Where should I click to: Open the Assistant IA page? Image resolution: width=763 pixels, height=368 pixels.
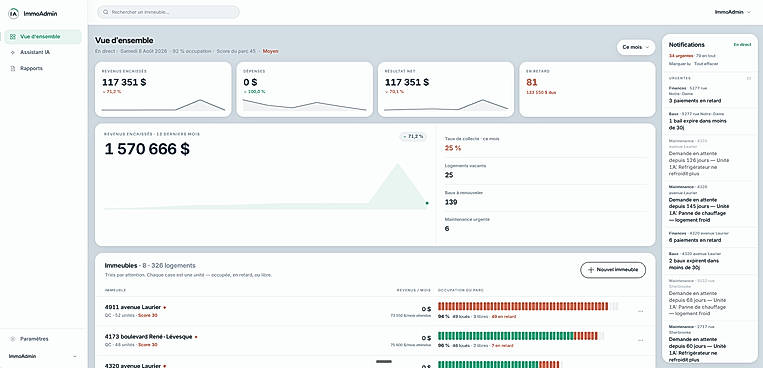pyautogui.click(x=43, y=53)
